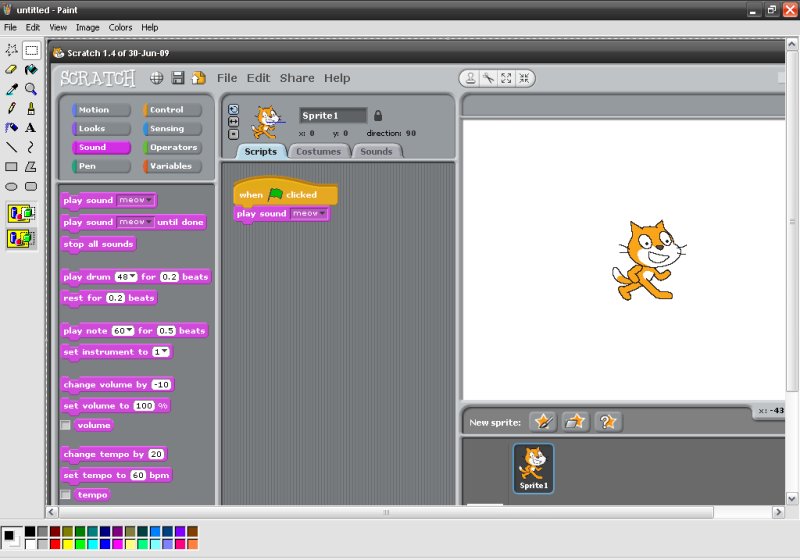Viewport: 800px width, 560px height.
Task: Get a surprise sprite button
Action: point(608,422)
